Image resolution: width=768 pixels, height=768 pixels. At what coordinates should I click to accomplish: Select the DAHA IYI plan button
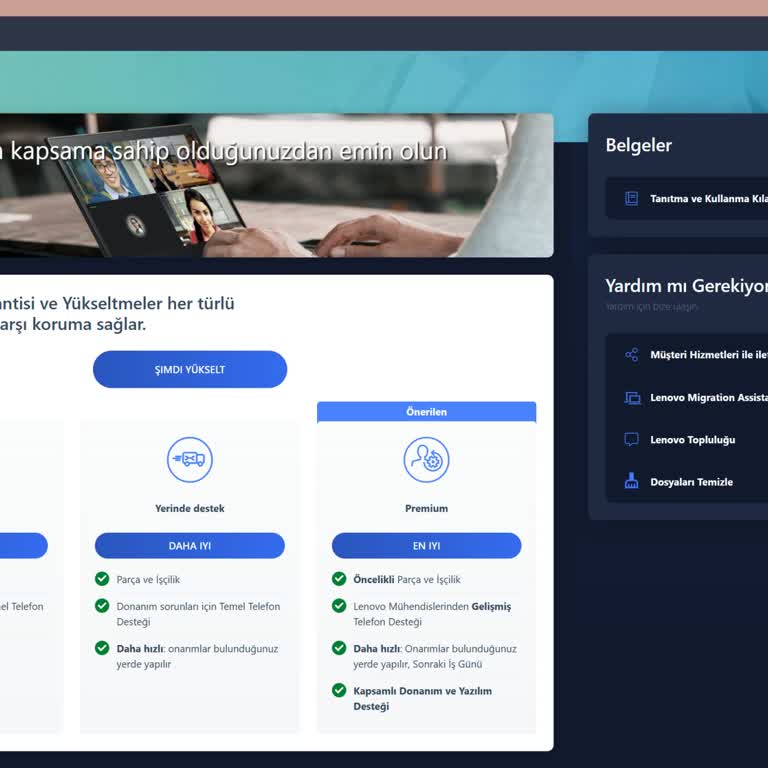(x=189, y=546)
